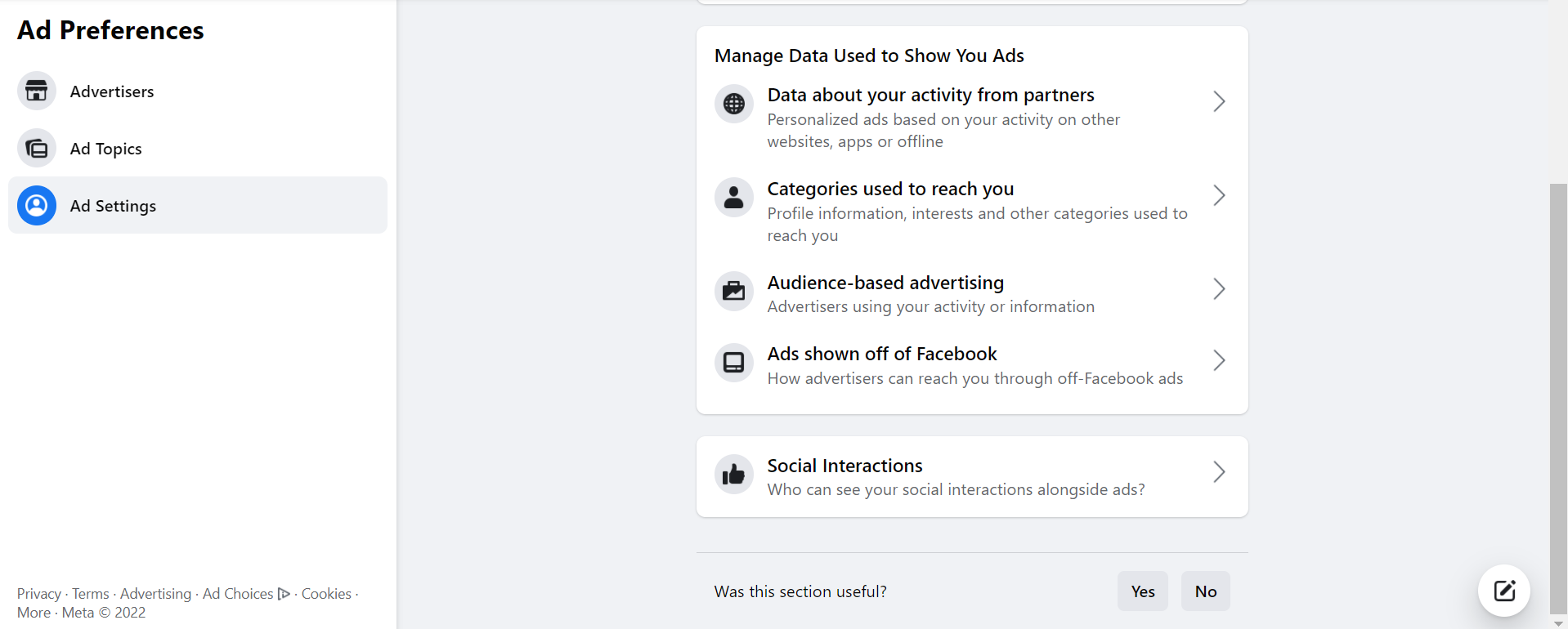Click the Audience-based advertising briefcase icon
Screen dimensions: 1568x629
pos(734,291)
